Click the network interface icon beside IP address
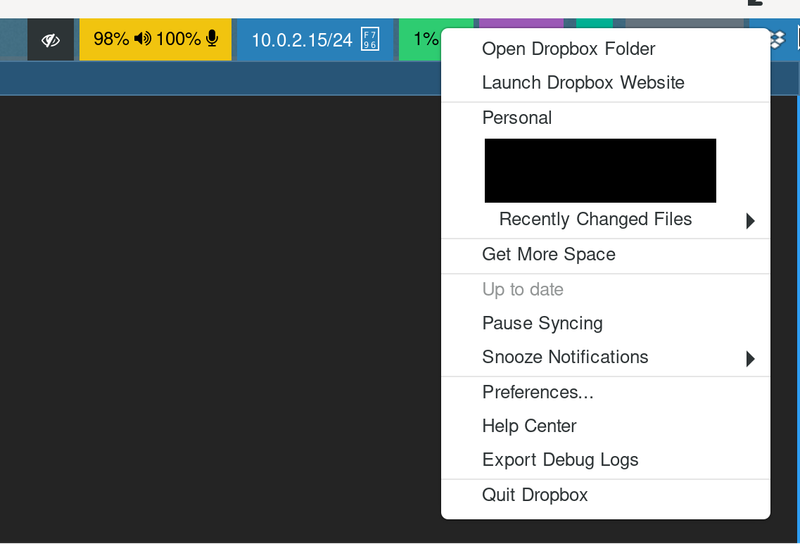Image resolution: width=800 pixels, height=544 pixels. pyautogui.click(x=370, y=40)
